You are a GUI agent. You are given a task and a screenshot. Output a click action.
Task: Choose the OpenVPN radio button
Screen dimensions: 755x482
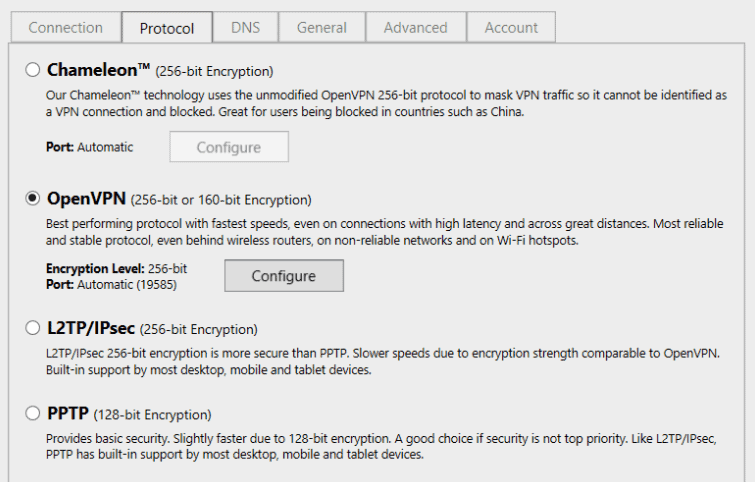(33, 199)
